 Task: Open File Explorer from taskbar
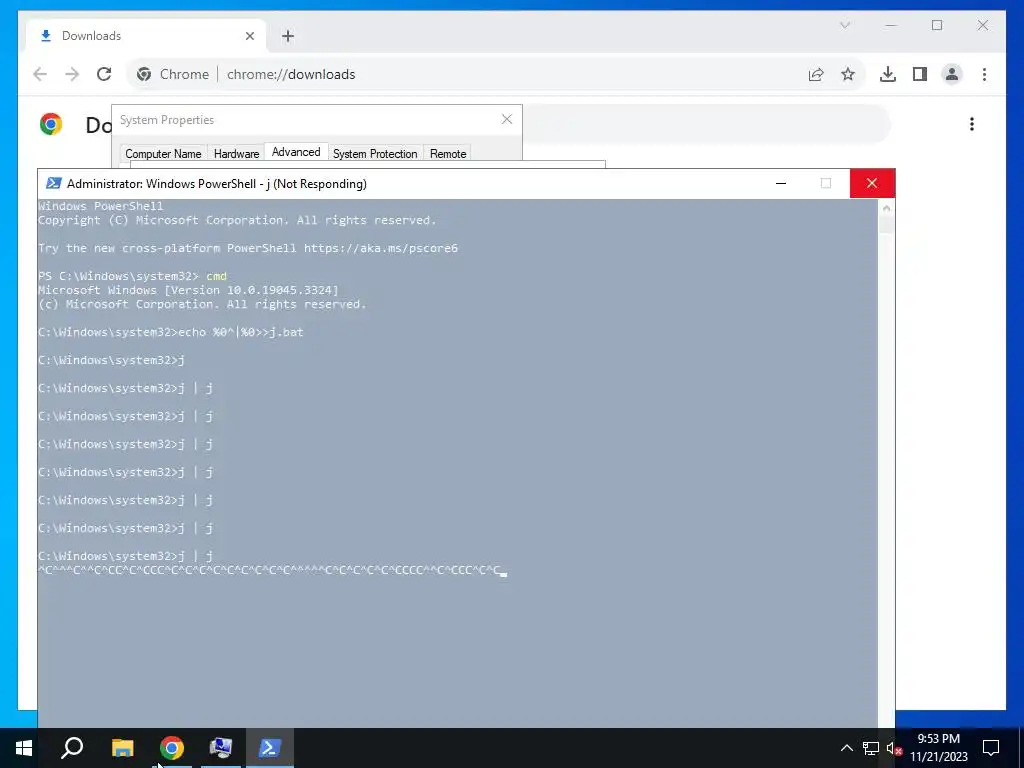pyautogui.click(x=122, y=748)
